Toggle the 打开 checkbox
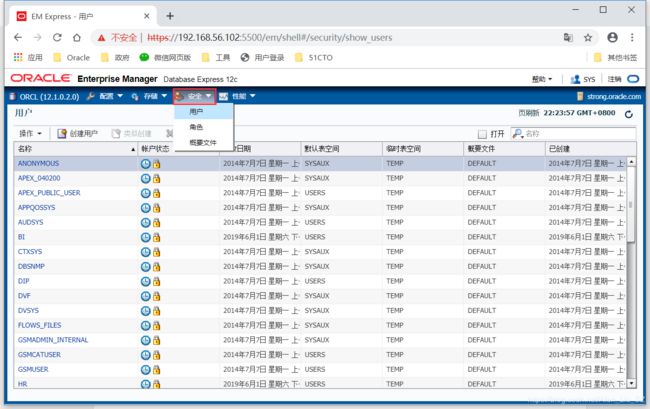The width and height of the screenshot is (650, 409). tap(482, 134)
